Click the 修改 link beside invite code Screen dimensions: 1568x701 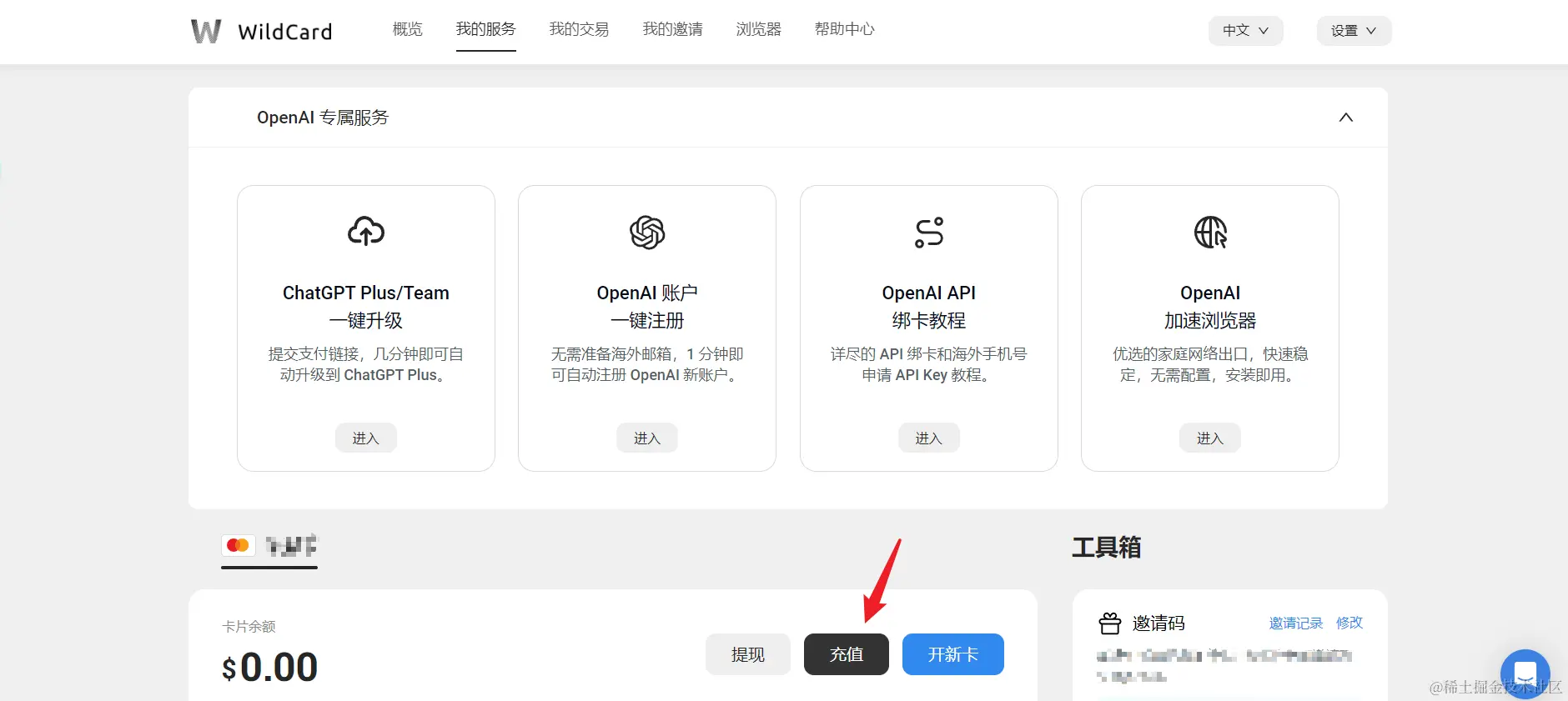click(1349, 623)
